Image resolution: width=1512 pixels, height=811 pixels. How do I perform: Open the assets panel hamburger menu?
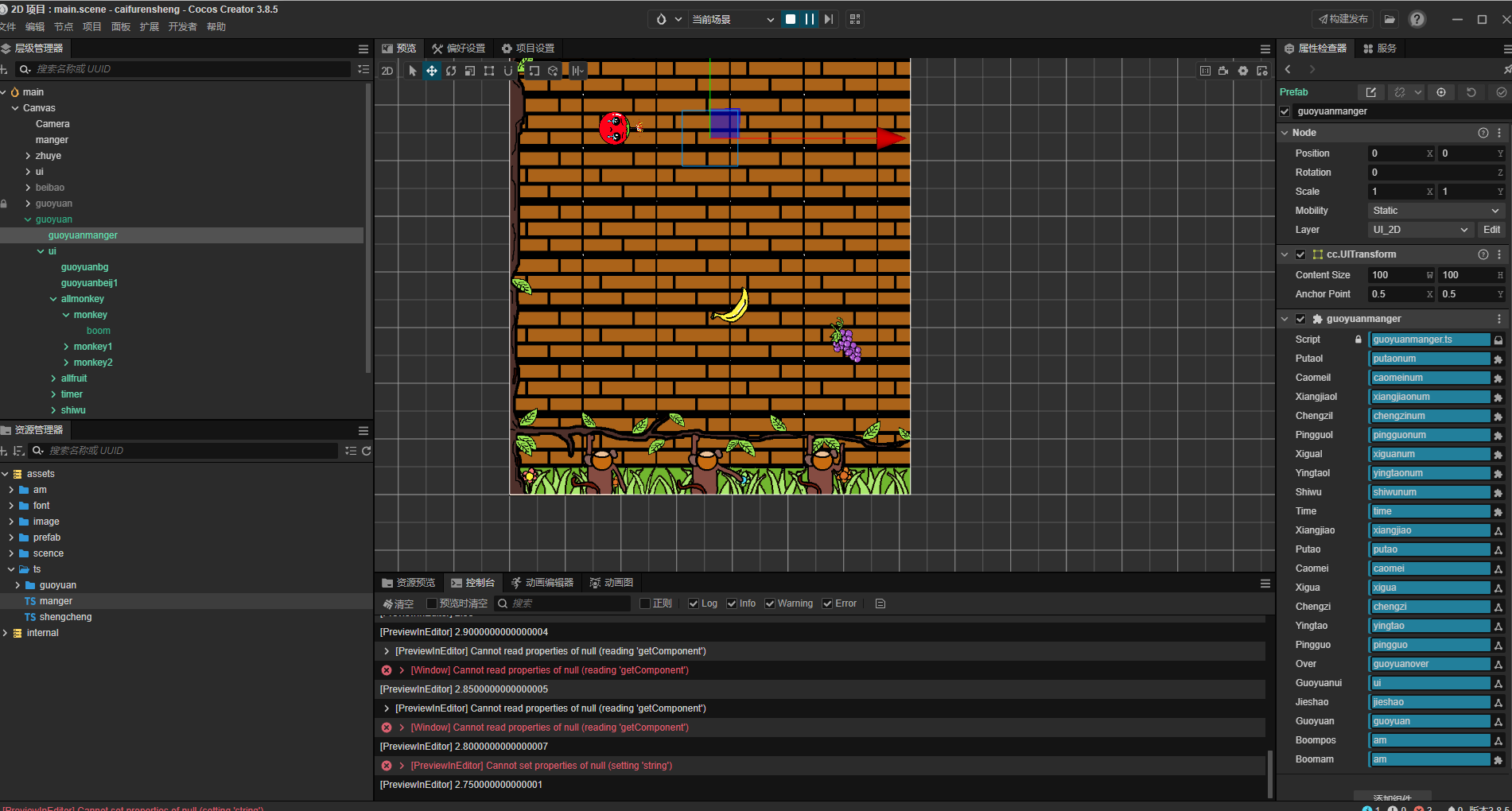coord(363,430)
